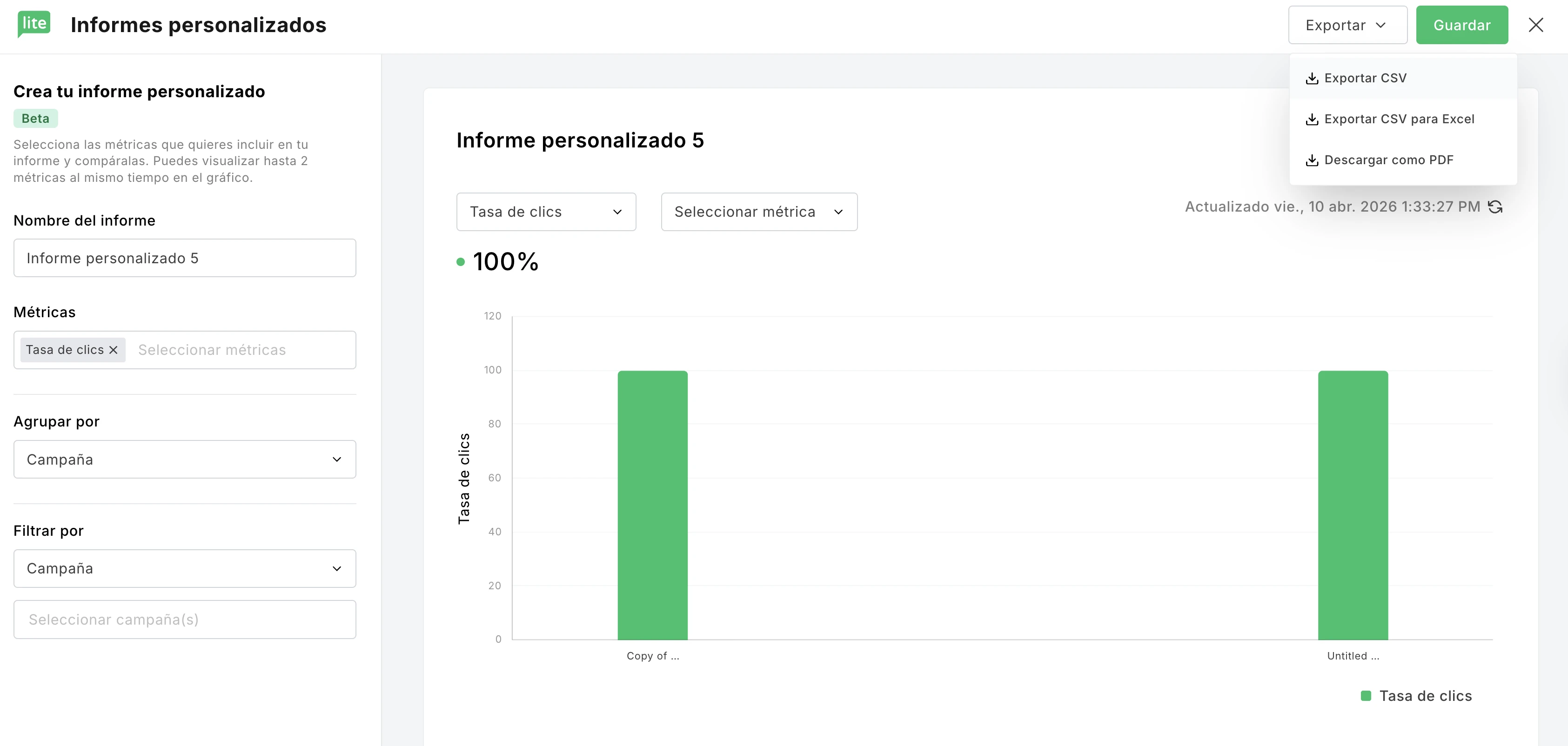Open the Tasa de clics chart metric dropdown
Image resolution: width=1568 pixels, height=746 pixels.
[545, 212]
